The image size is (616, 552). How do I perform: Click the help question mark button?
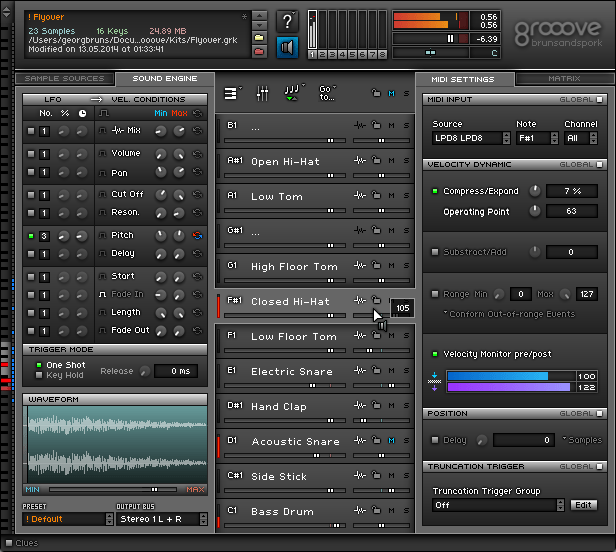[287, 21]
